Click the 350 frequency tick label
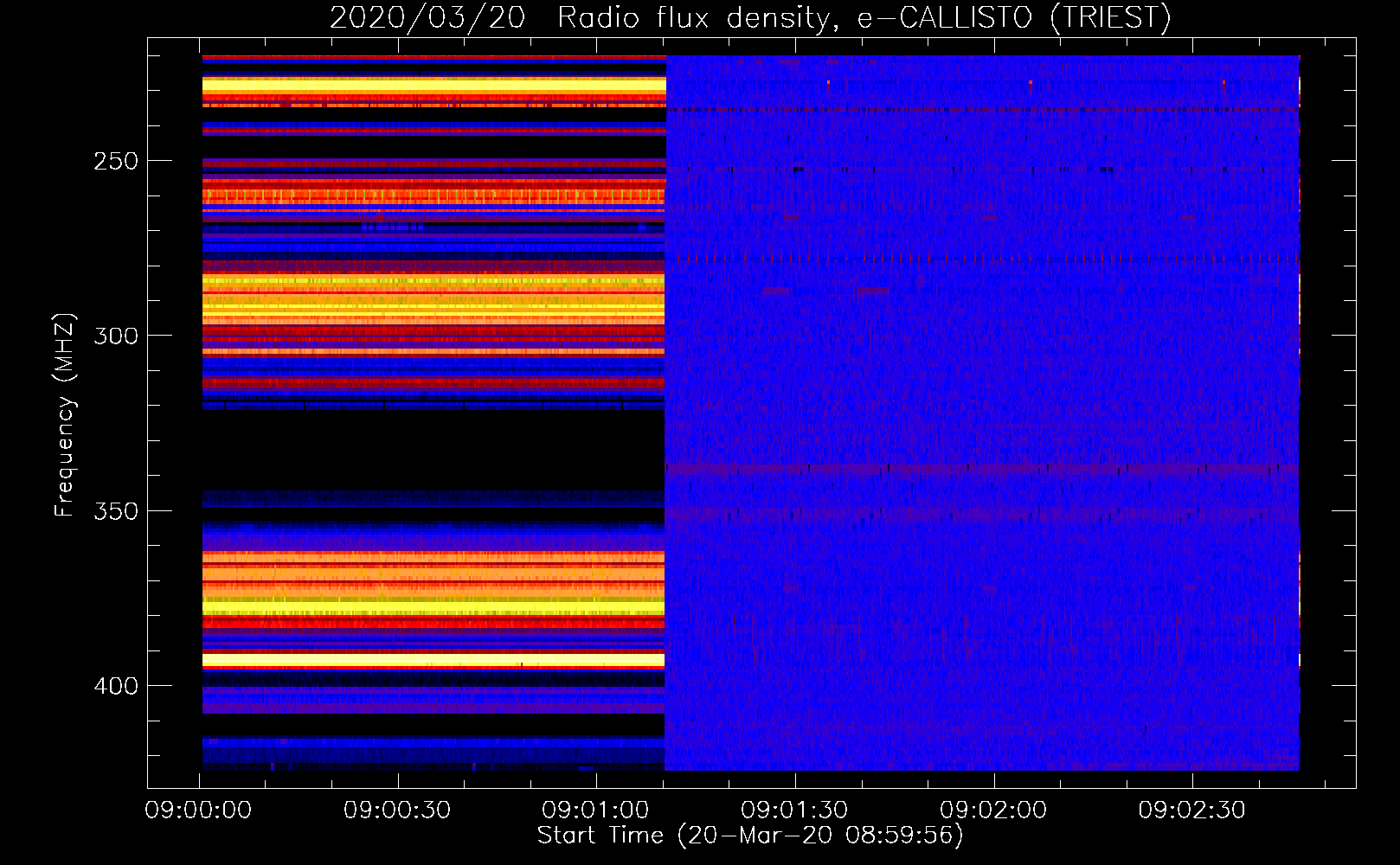The image size is (1400, 865). [x=116, y=511]
